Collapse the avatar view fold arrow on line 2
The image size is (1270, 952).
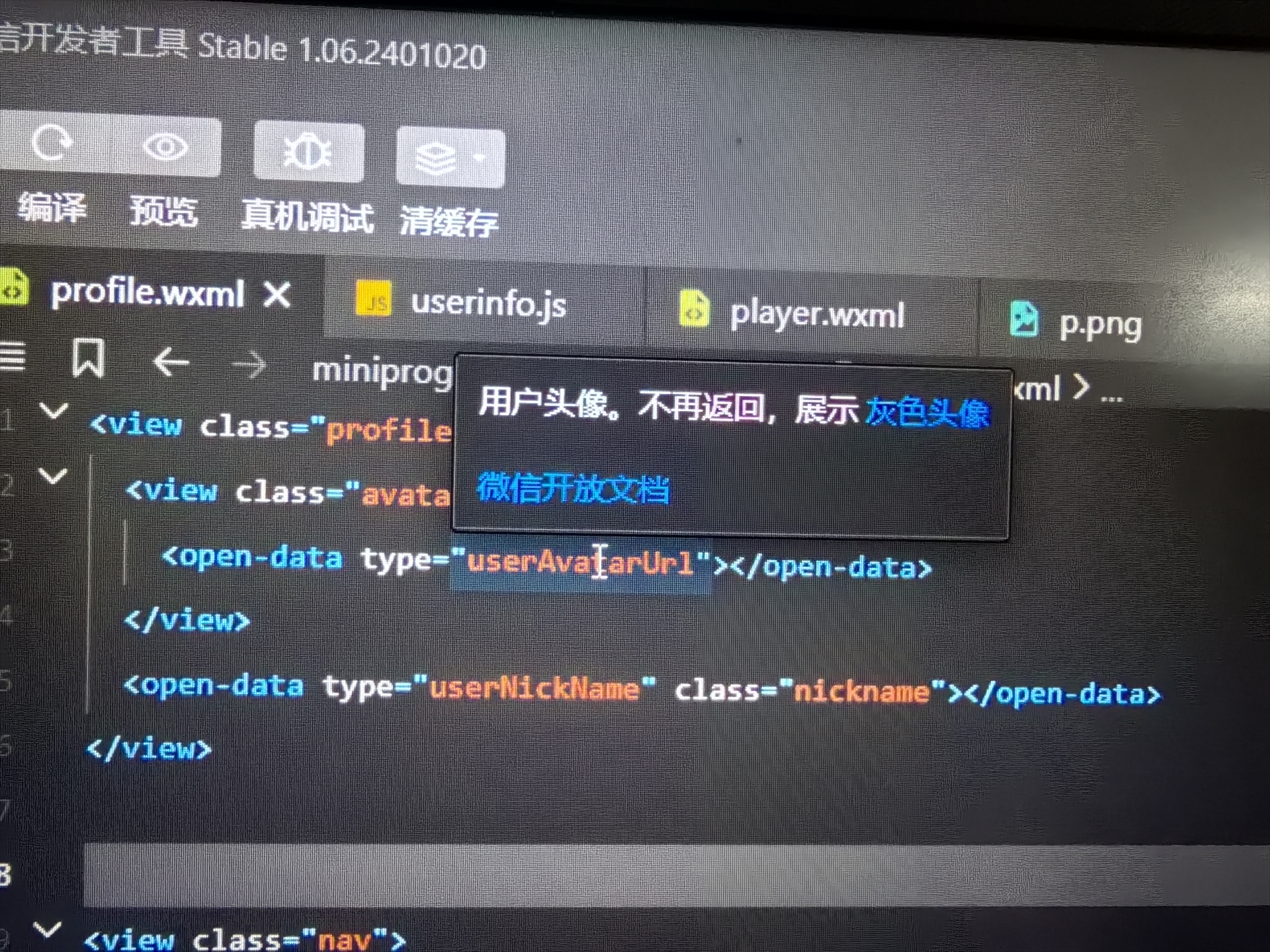[x=52, y=476]
